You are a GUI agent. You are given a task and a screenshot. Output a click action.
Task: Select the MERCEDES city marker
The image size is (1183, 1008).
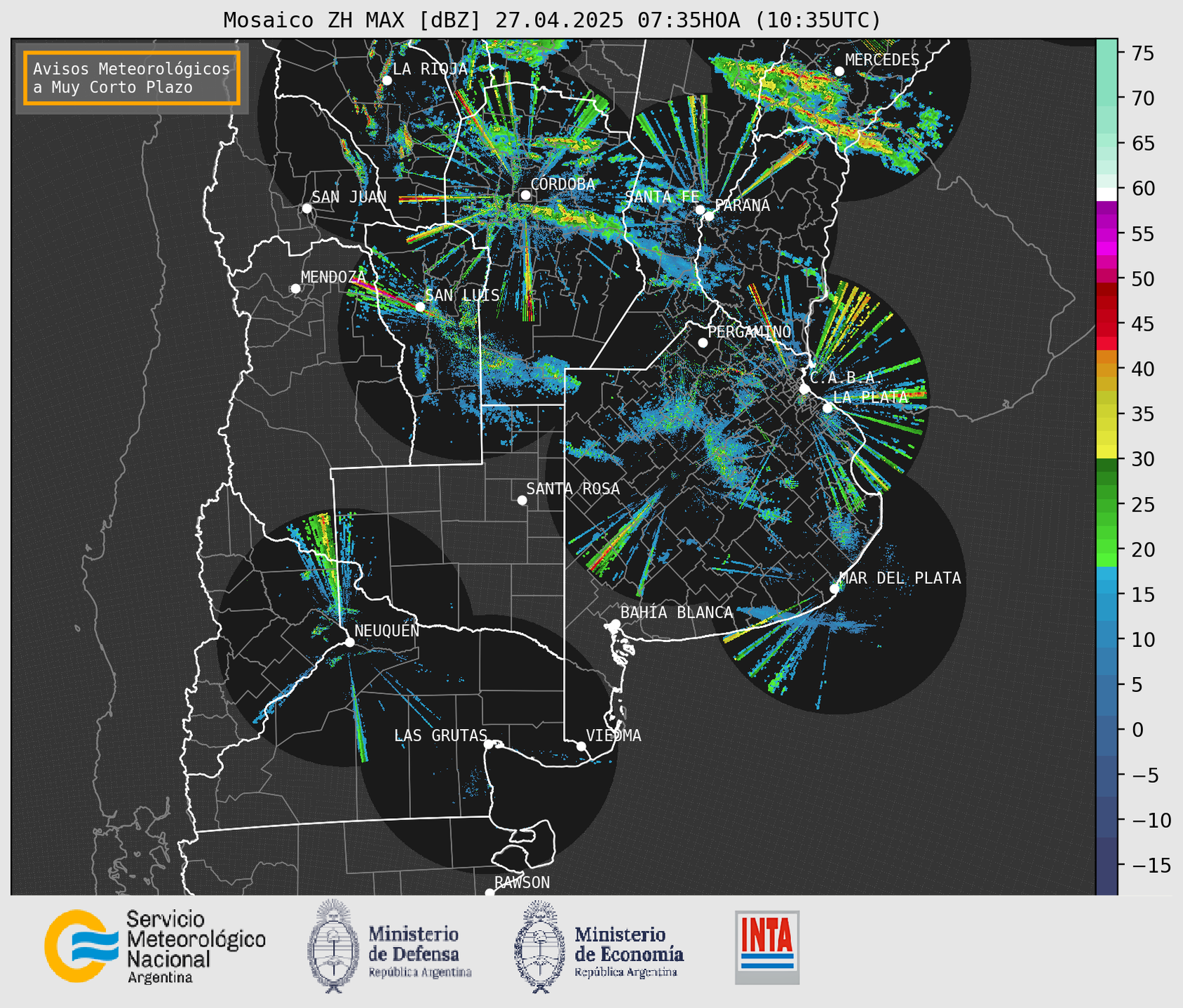coord(839,71)
